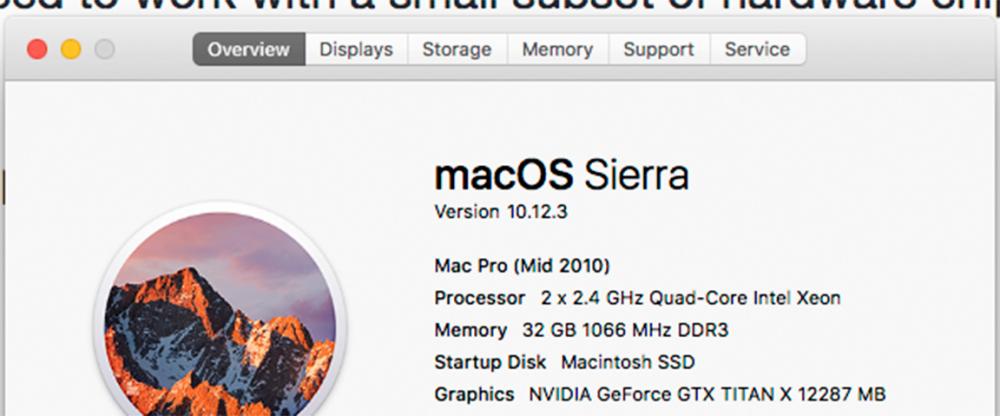This screenshot has width=1000, height=416.
Task: Click Version 10.12.3 to reveal build number
Action: click(x=501, y=212)
